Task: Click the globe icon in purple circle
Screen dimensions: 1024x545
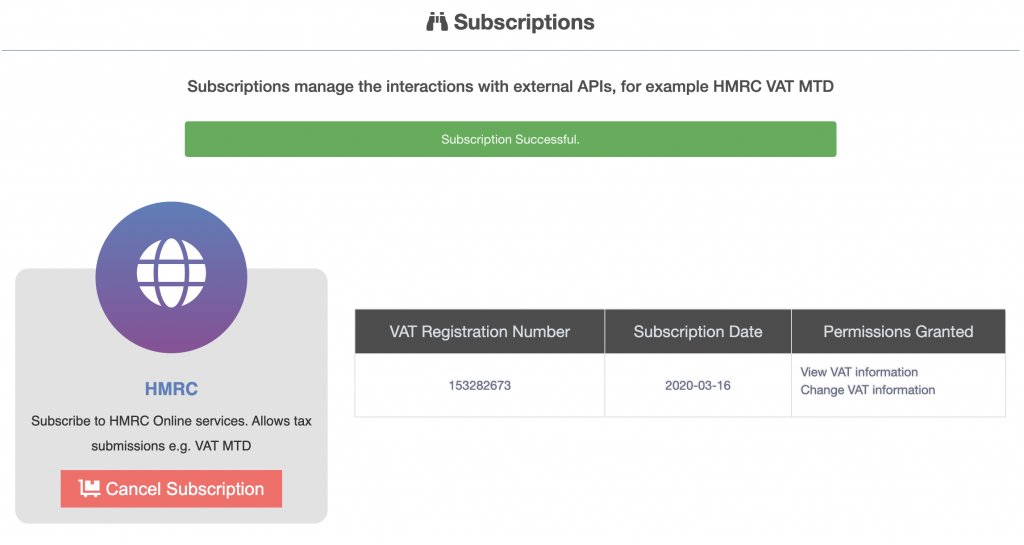Action: tap(171, 273)
